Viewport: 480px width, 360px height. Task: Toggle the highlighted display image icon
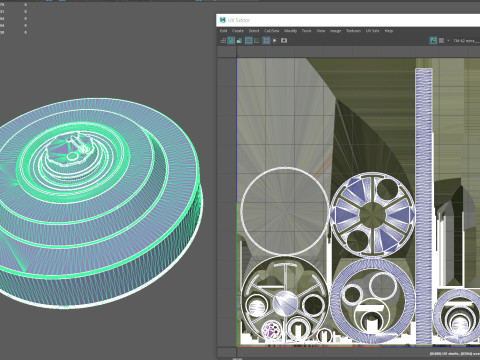point(433,41)
